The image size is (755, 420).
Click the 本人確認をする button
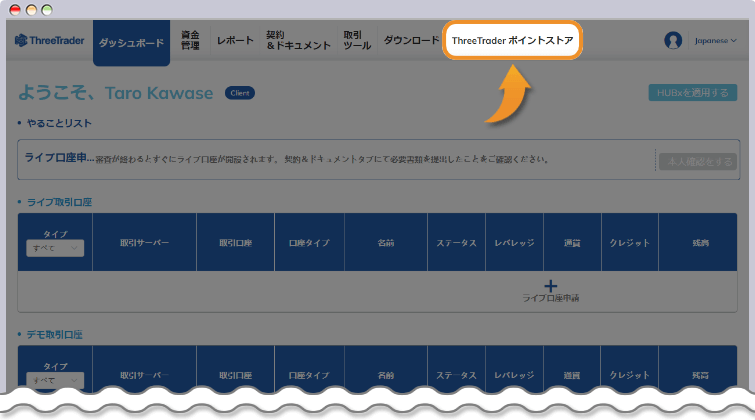point(699,162)
